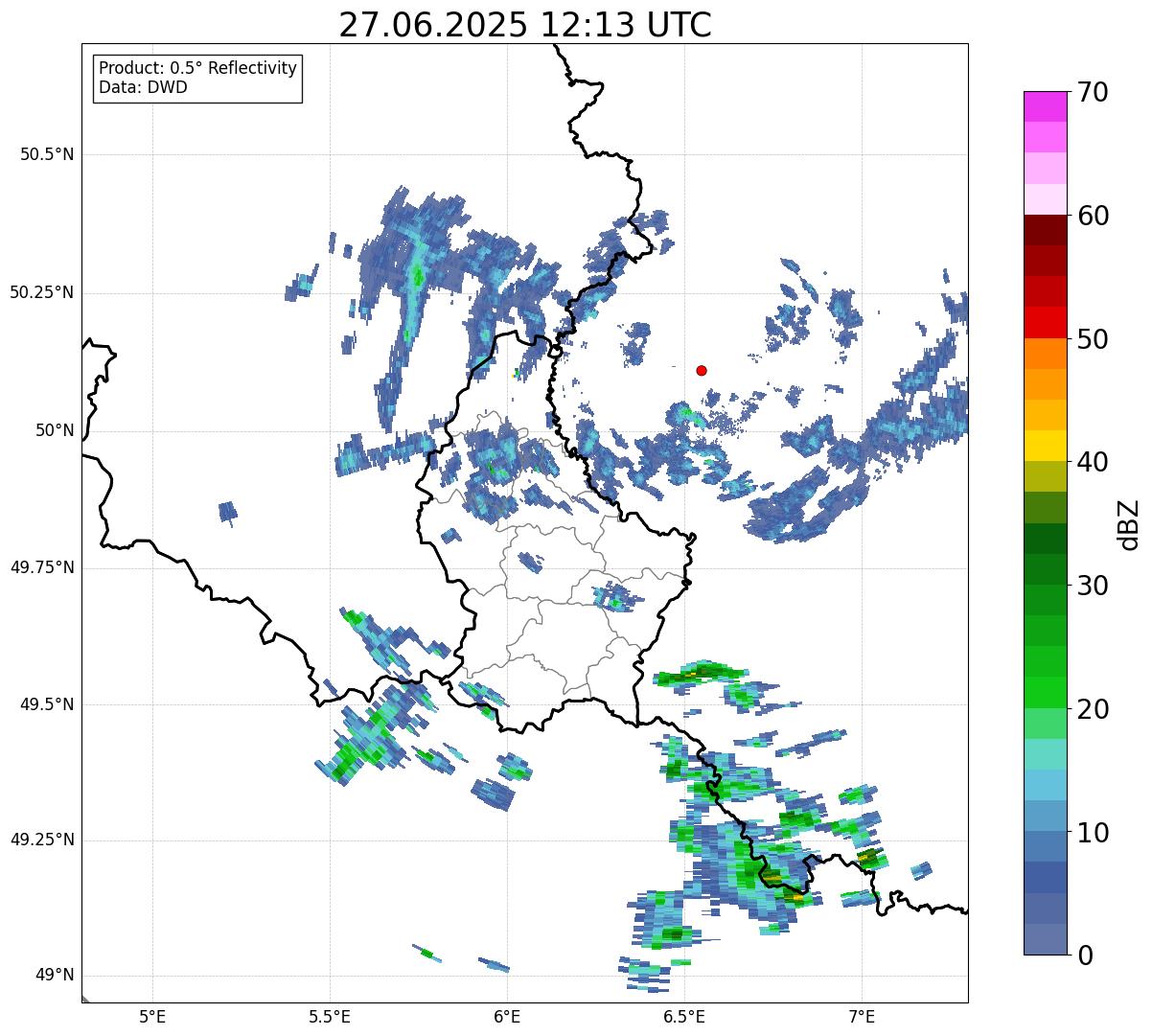Click the 6°E longitude label
Image resolution: width=1152 pixels, height=1036 pixels.
(x=507, y=1016)
